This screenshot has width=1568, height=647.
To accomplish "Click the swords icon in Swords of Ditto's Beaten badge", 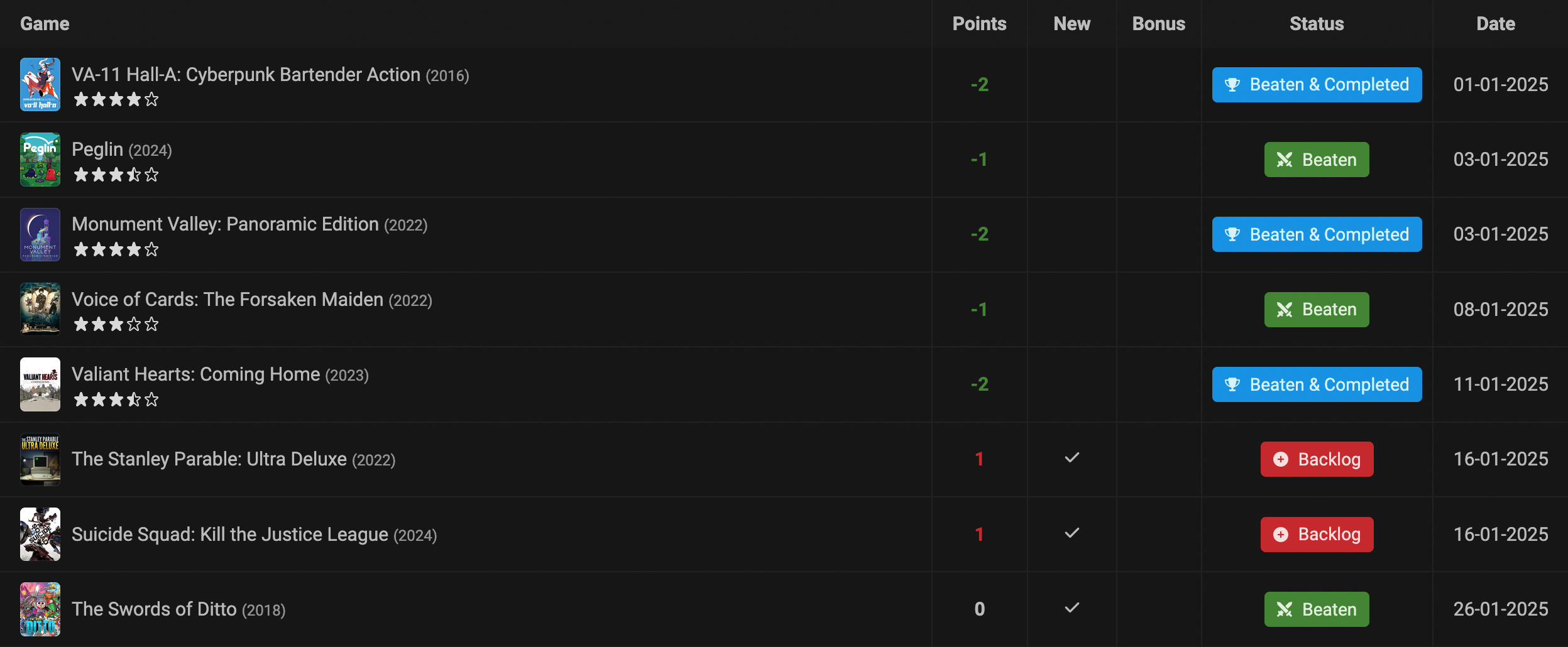I will click(x=1285, y=609).
